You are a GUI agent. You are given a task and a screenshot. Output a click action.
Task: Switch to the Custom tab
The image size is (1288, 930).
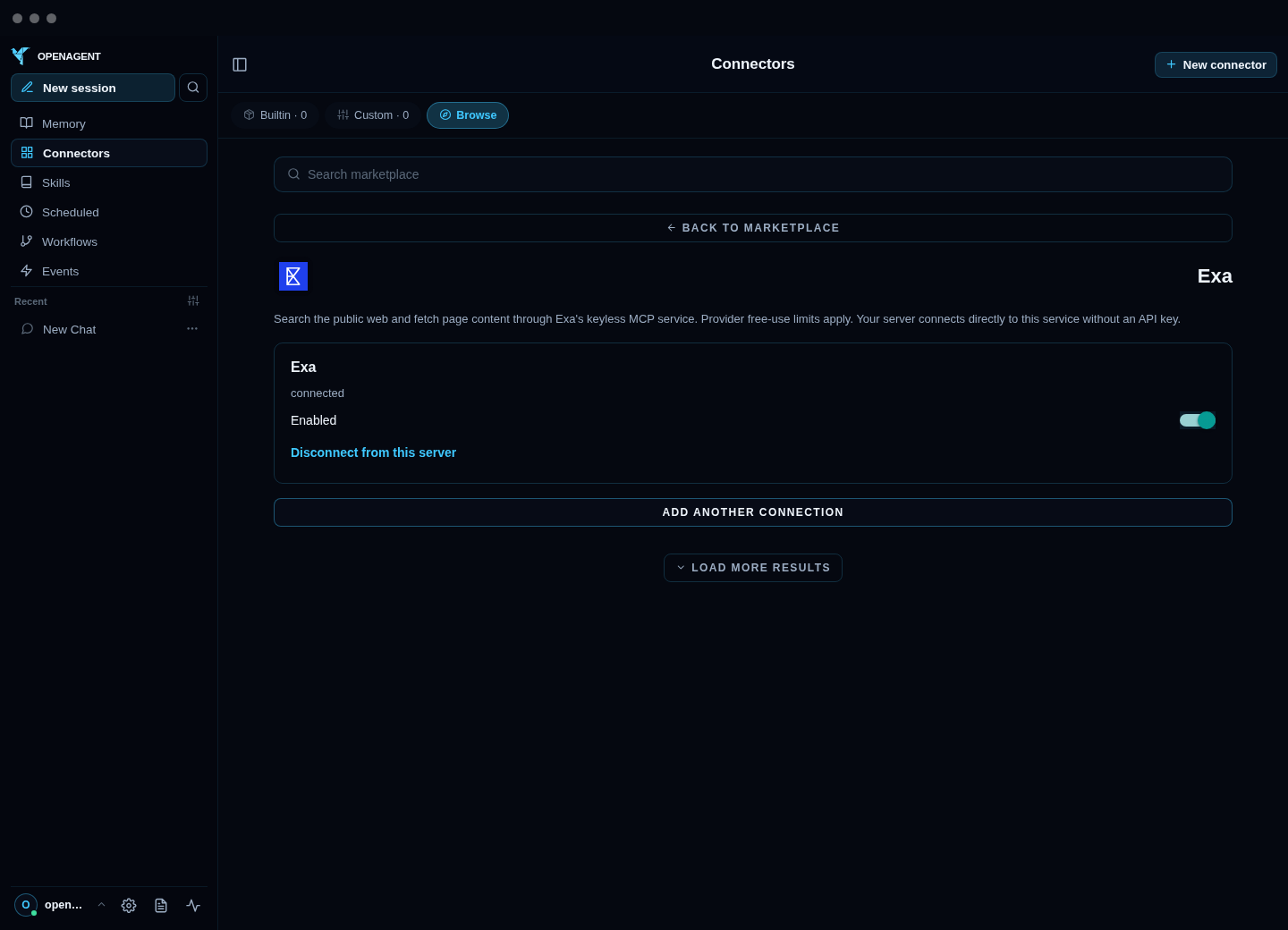tap(373, 115)
